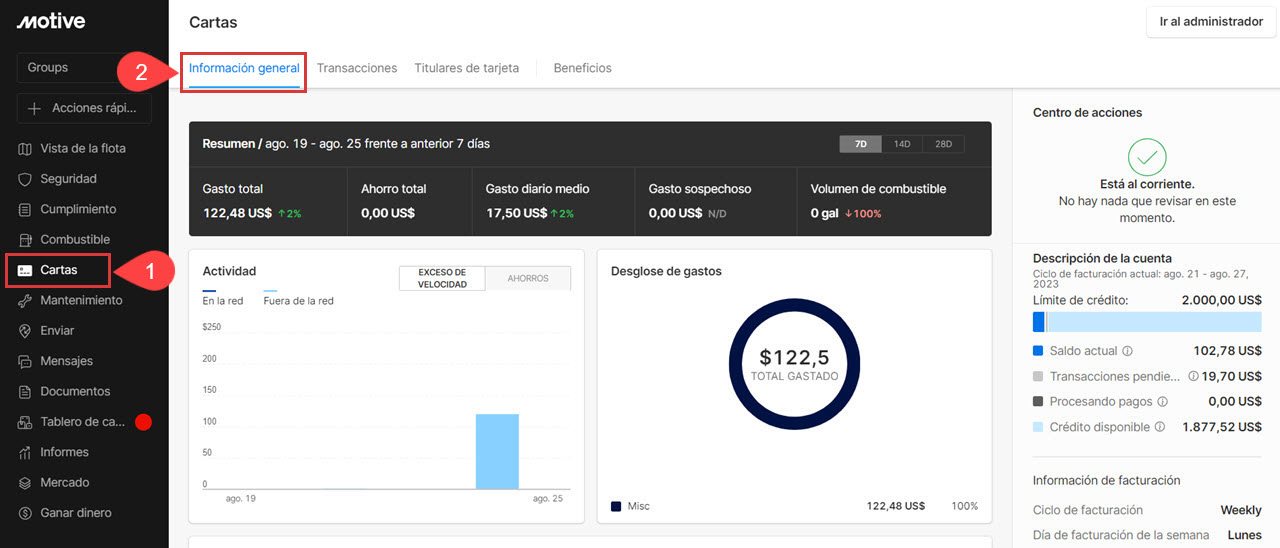Click the Motive logo
1280x548 pixels.
pos(51,21)
